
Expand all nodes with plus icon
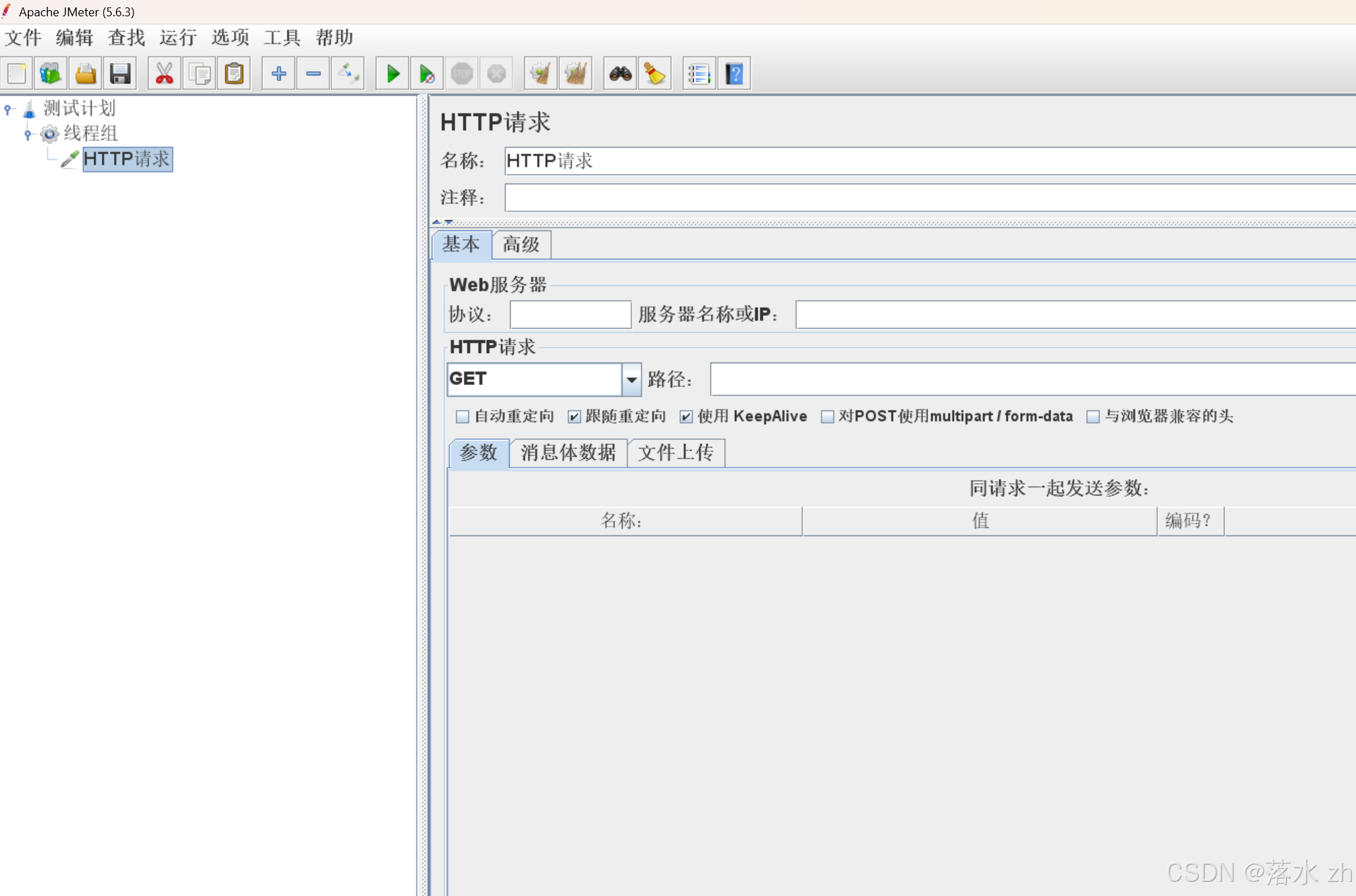click(279, 73)
